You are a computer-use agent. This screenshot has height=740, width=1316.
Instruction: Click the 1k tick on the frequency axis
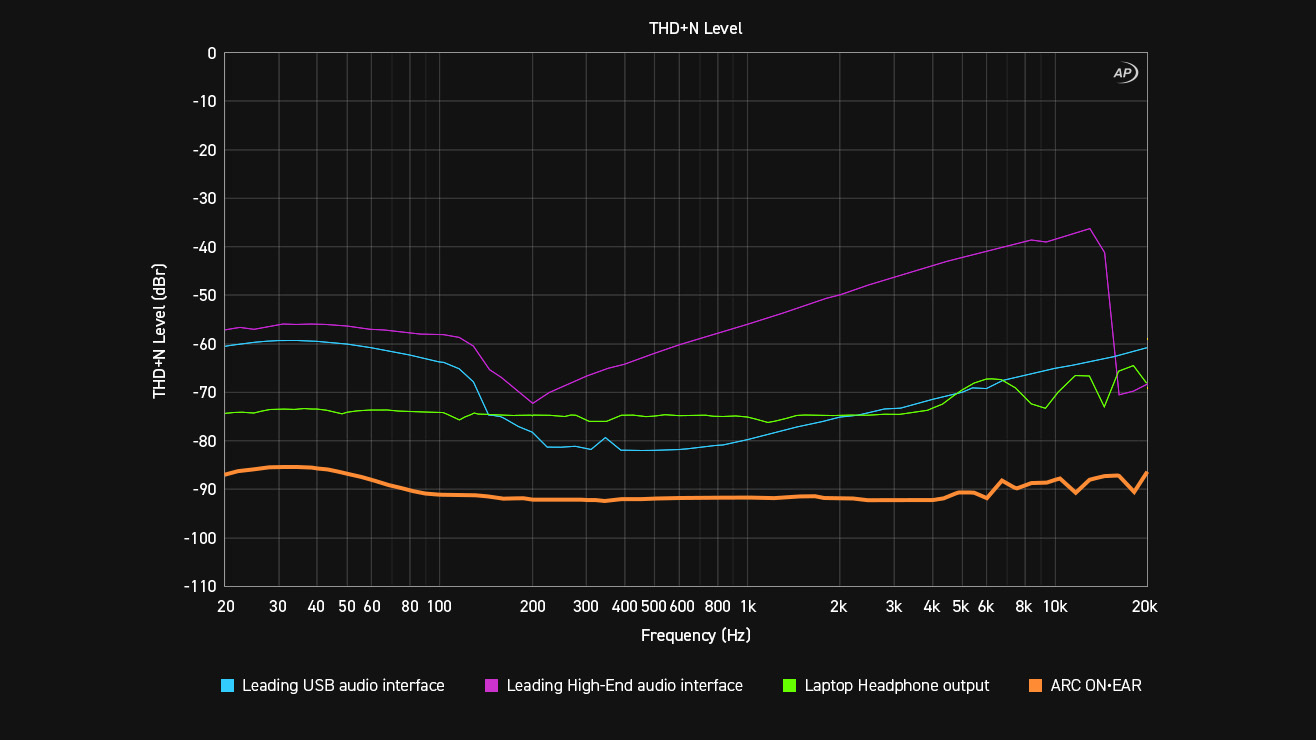coord(747,607)
